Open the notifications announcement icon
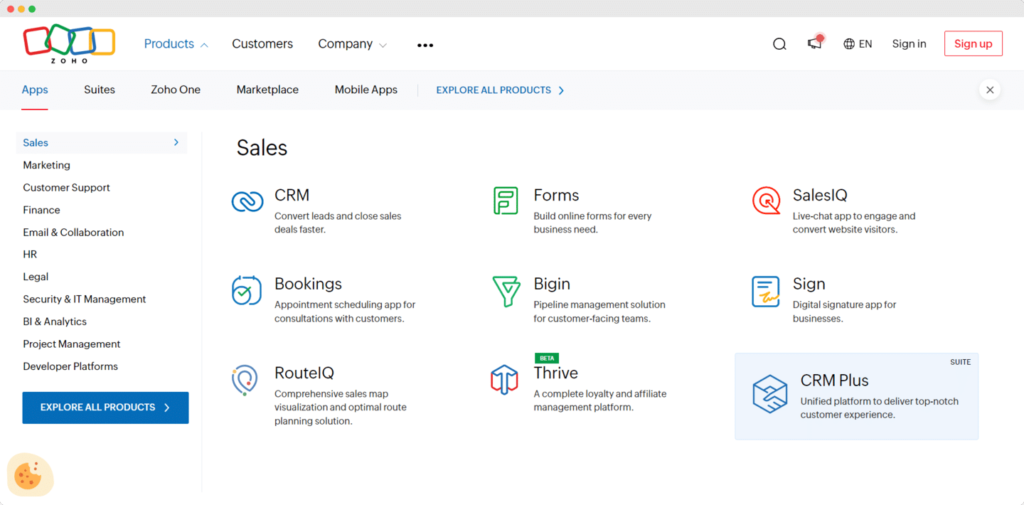The height and width of the screenshot is (505, 1024). pyautogui.click(x=815, y=43)
